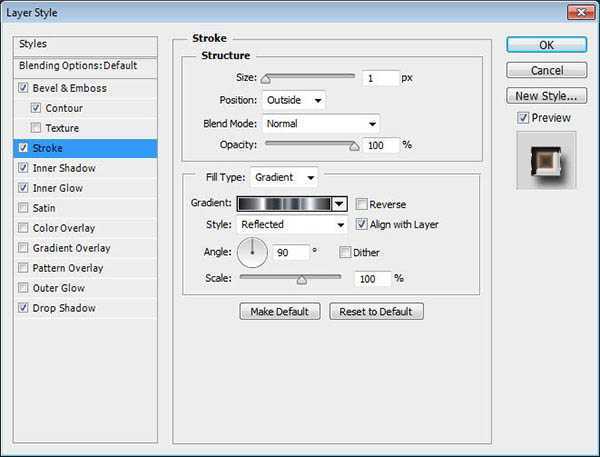Open Satin settings
The image size is (600, 457).
pos(44,208)
